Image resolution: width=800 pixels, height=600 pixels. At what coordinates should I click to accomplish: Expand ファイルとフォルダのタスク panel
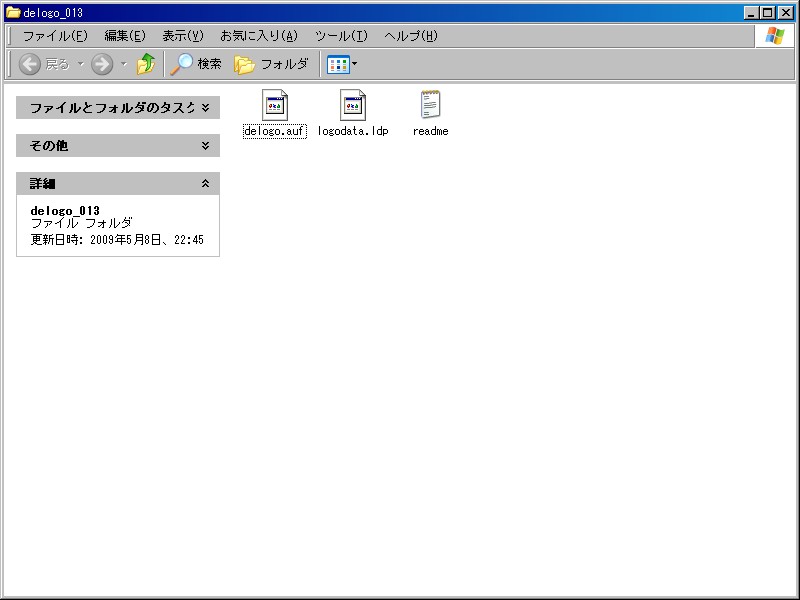pyautogui.click(x=118, y=108)
